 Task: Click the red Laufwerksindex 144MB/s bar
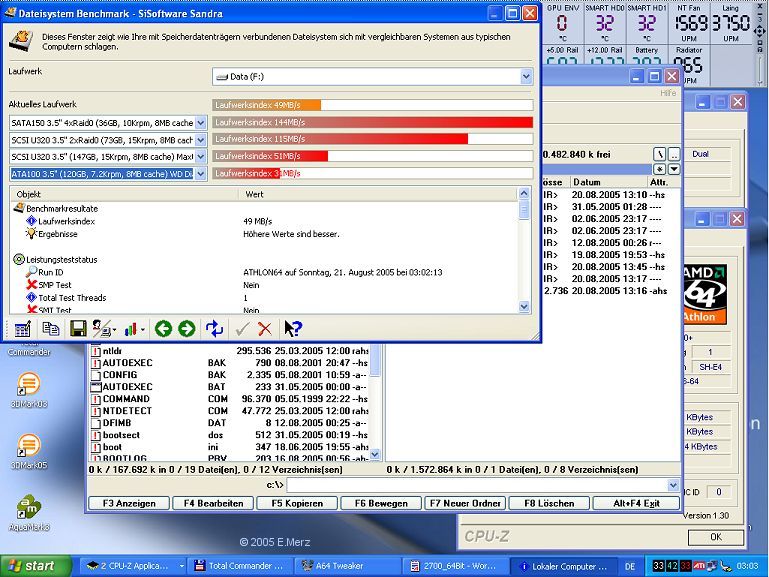pyautogui.click(x=373, y=123)
